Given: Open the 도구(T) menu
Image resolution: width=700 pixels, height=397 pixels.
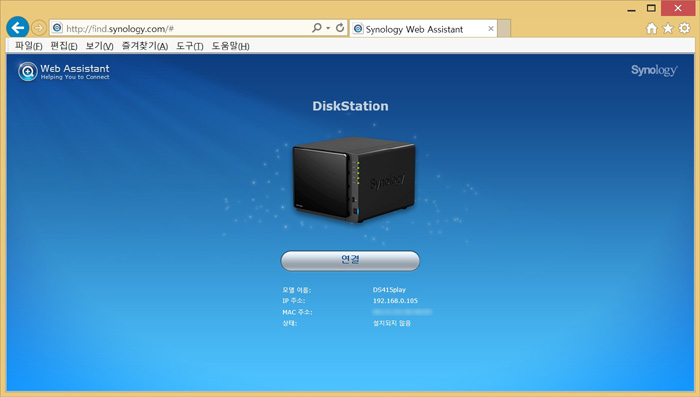Looking at the screenshot, I should tap(190, 46).
